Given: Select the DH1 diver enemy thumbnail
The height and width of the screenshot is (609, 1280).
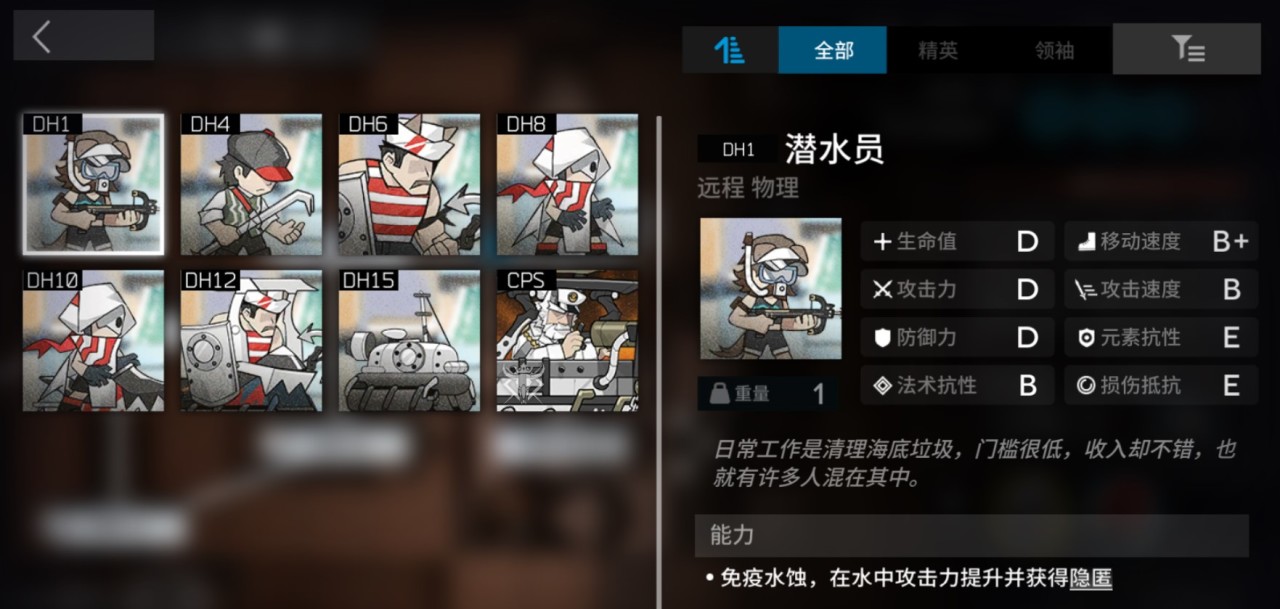Looking at the screenshot, I should click(93, 184).
